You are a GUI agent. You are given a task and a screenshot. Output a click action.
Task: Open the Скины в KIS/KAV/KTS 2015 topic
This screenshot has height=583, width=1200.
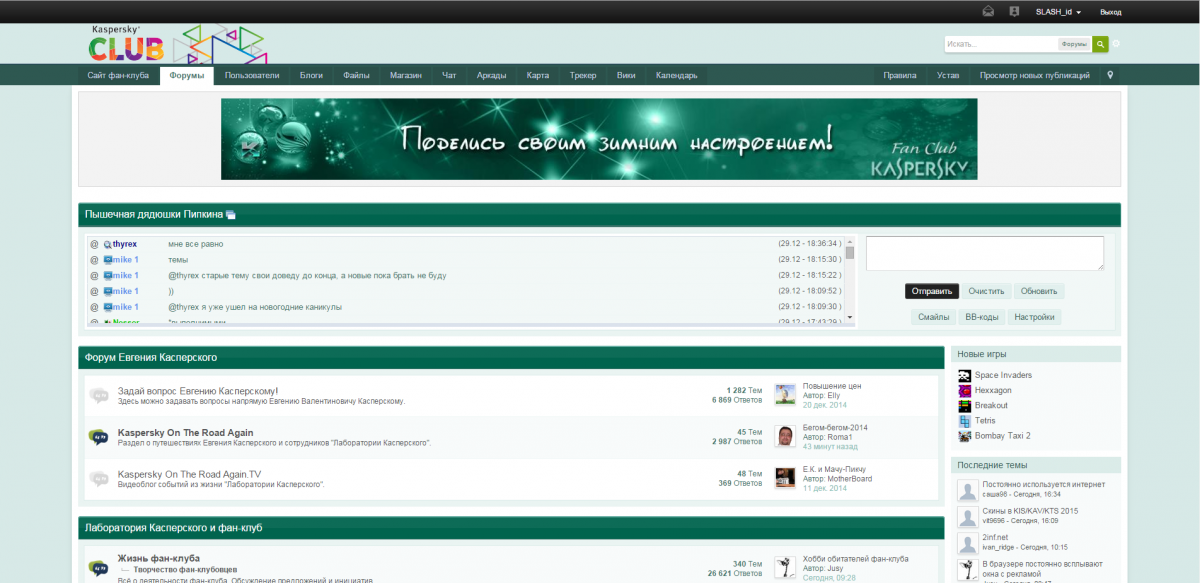click(1030, 511)
